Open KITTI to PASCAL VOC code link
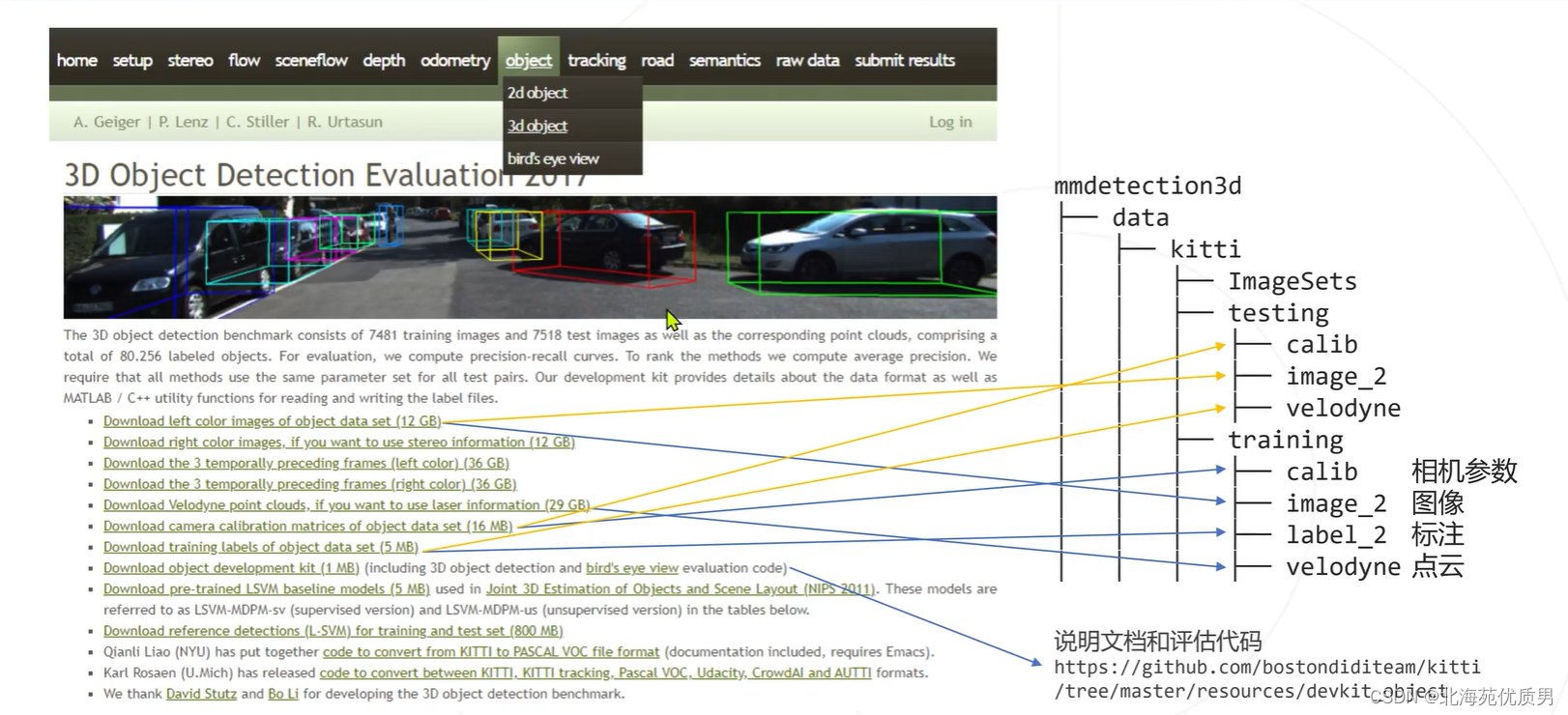This screenshot has width=1568, height=715. tap(491, 652)
